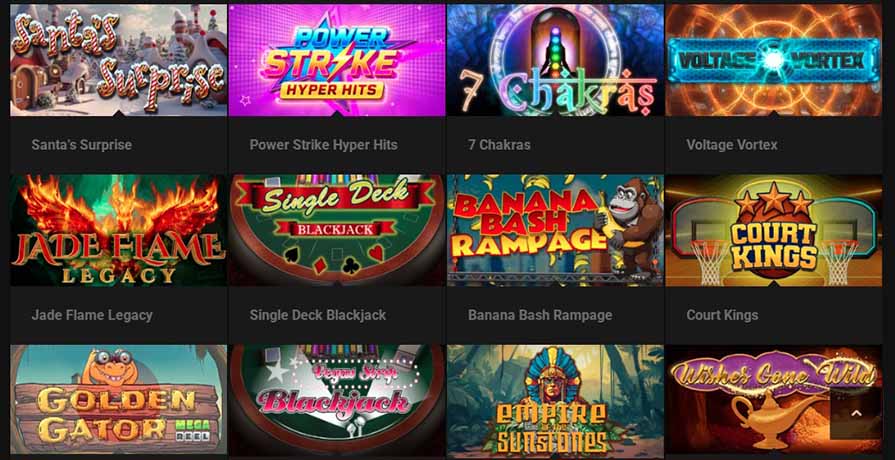Open Banana Bash Rampage gorilla thumbnail

555,231
